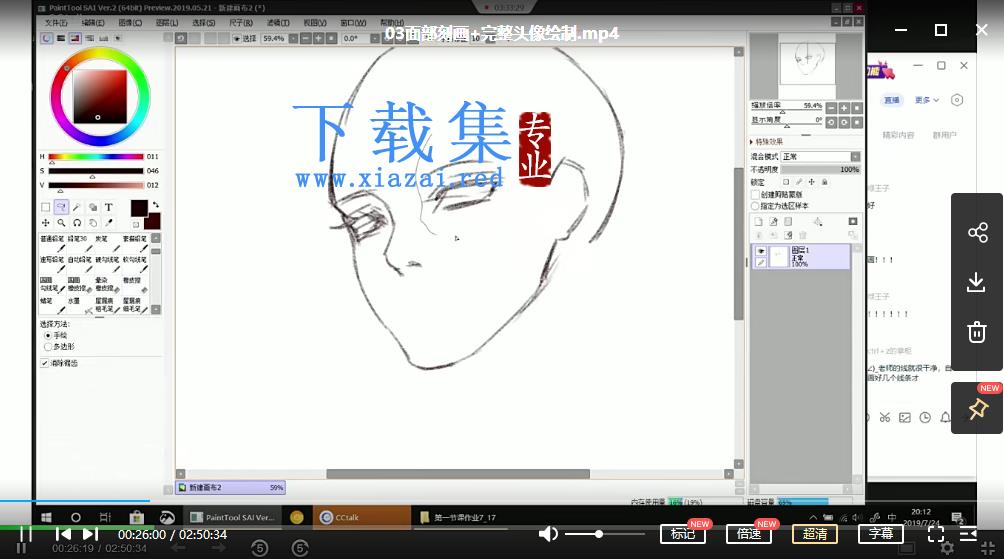
Task: Click the volume speaker icon
Action: 548,533
